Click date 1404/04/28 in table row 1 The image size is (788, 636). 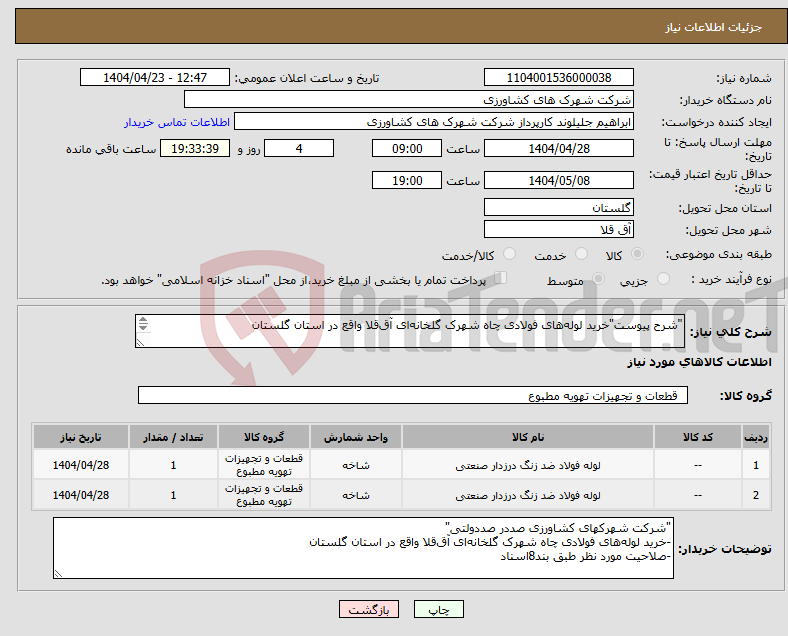81,465
